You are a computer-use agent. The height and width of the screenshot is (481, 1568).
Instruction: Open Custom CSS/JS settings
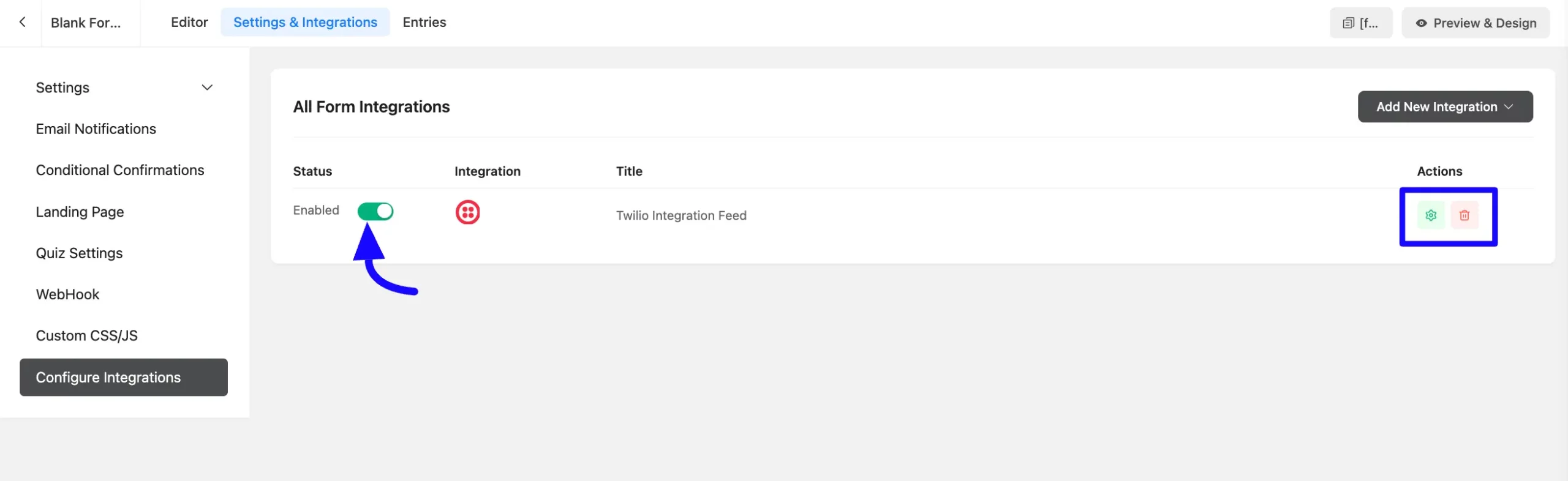pos(87,335)
